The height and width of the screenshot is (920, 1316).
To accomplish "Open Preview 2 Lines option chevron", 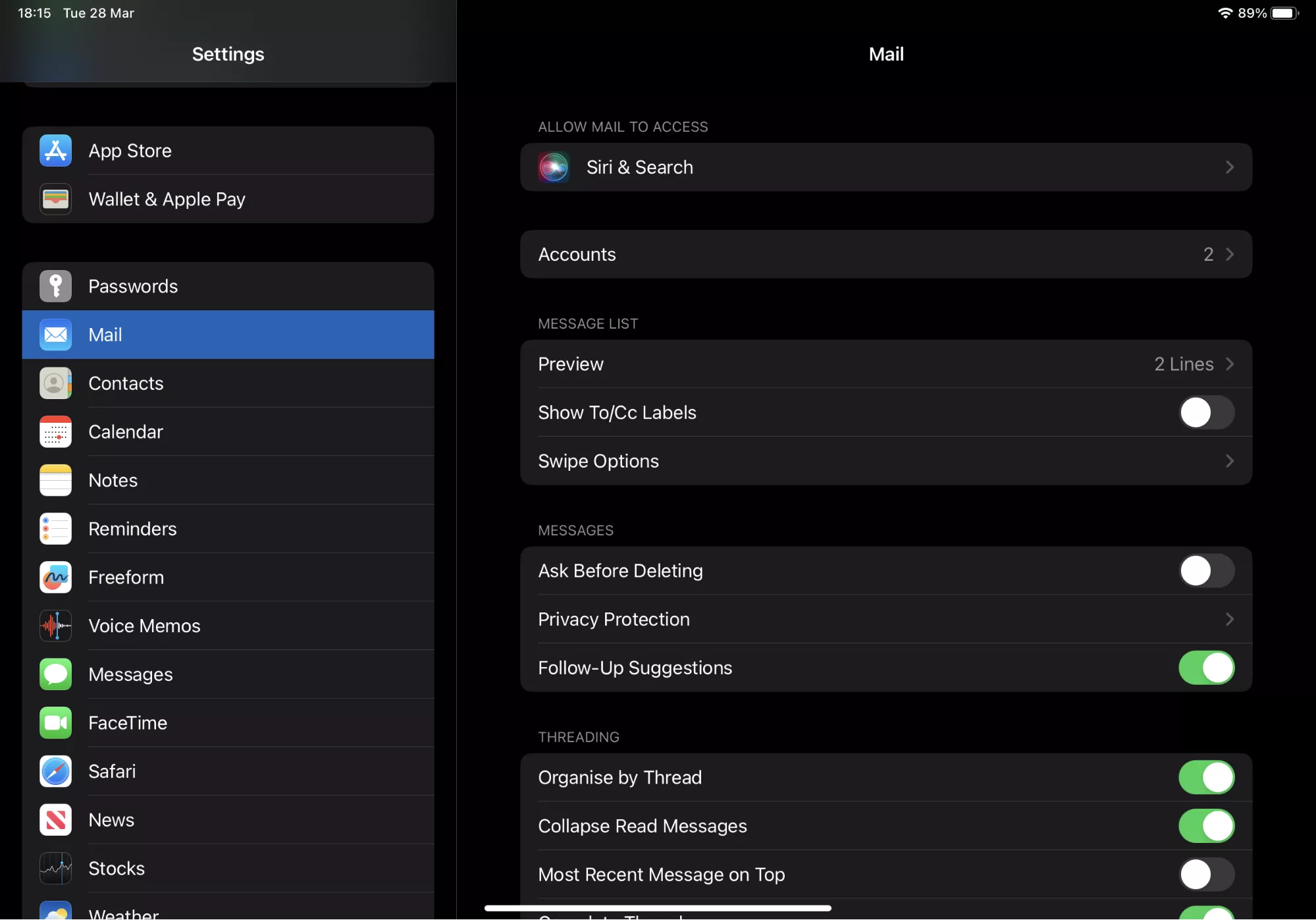I will coord(1229,364).
